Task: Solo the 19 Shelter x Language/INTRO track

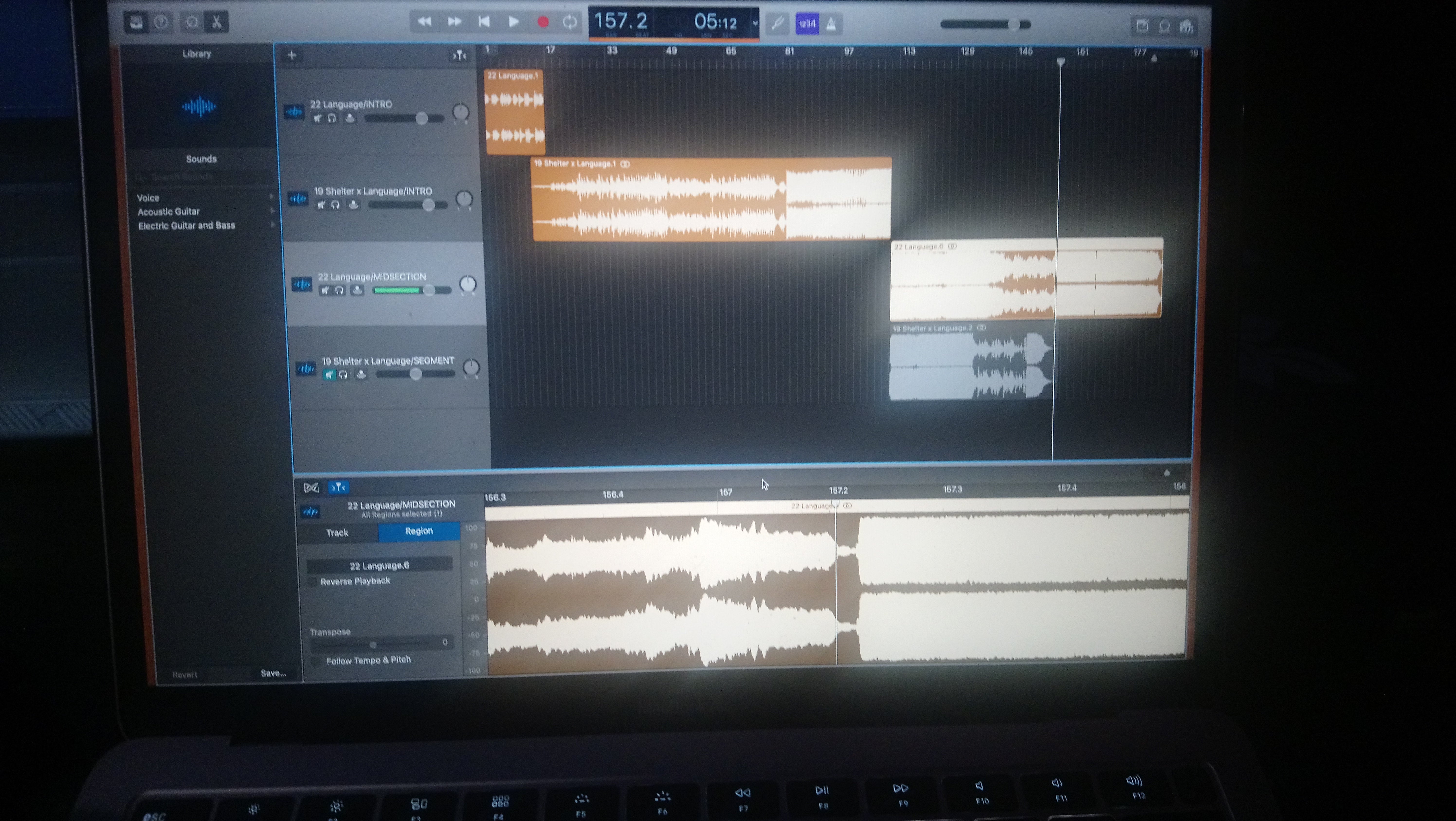Action: click(336, 205)
